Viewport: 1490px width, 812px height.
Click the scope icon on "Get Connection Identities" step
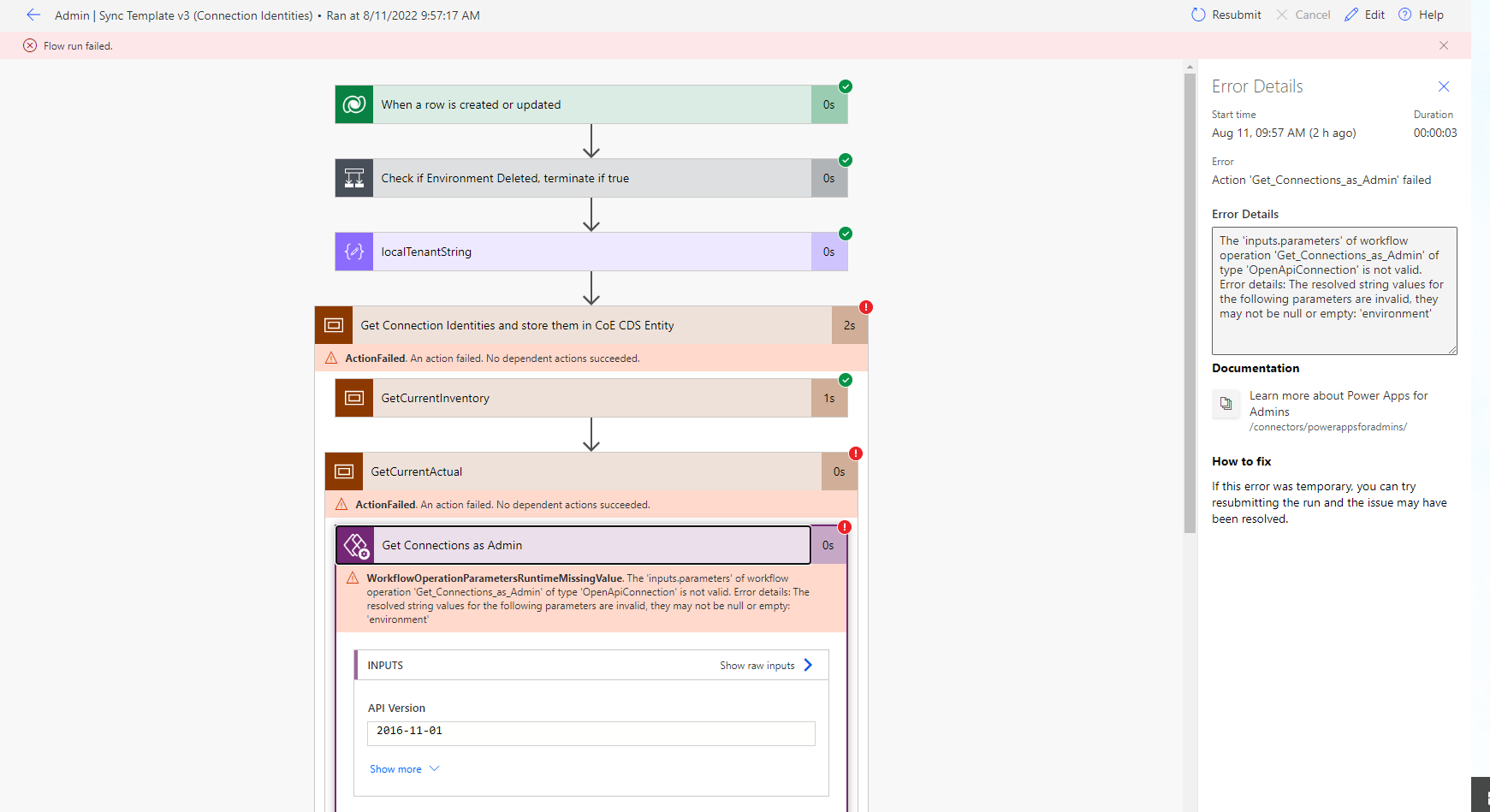tap(334, 324)
